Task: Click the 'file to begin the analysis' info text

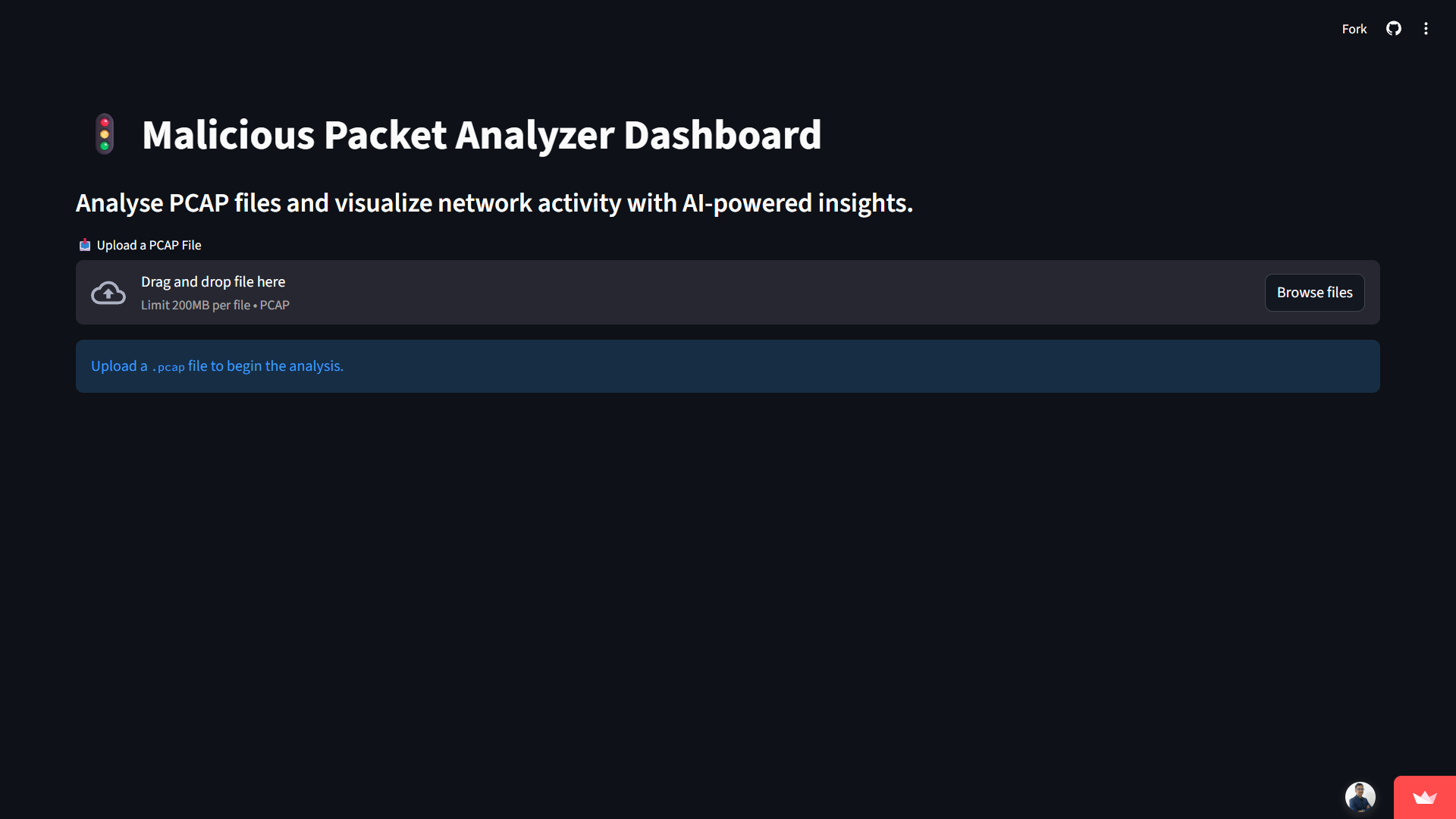Action: click(265, 366)
